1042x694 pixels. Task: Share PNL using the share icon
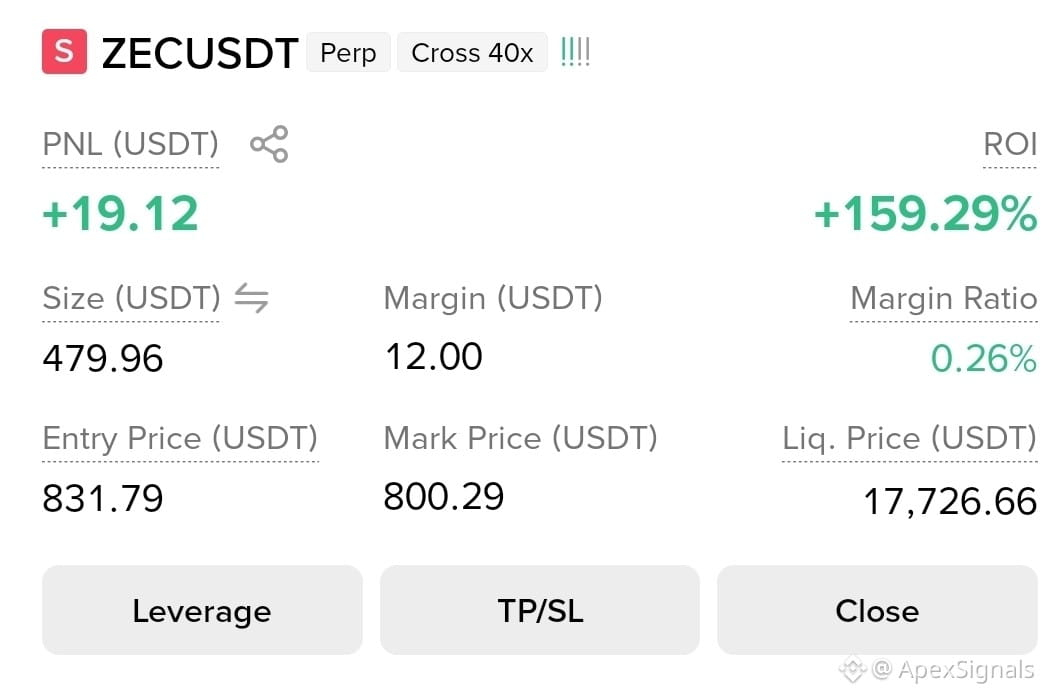point(269,144)
